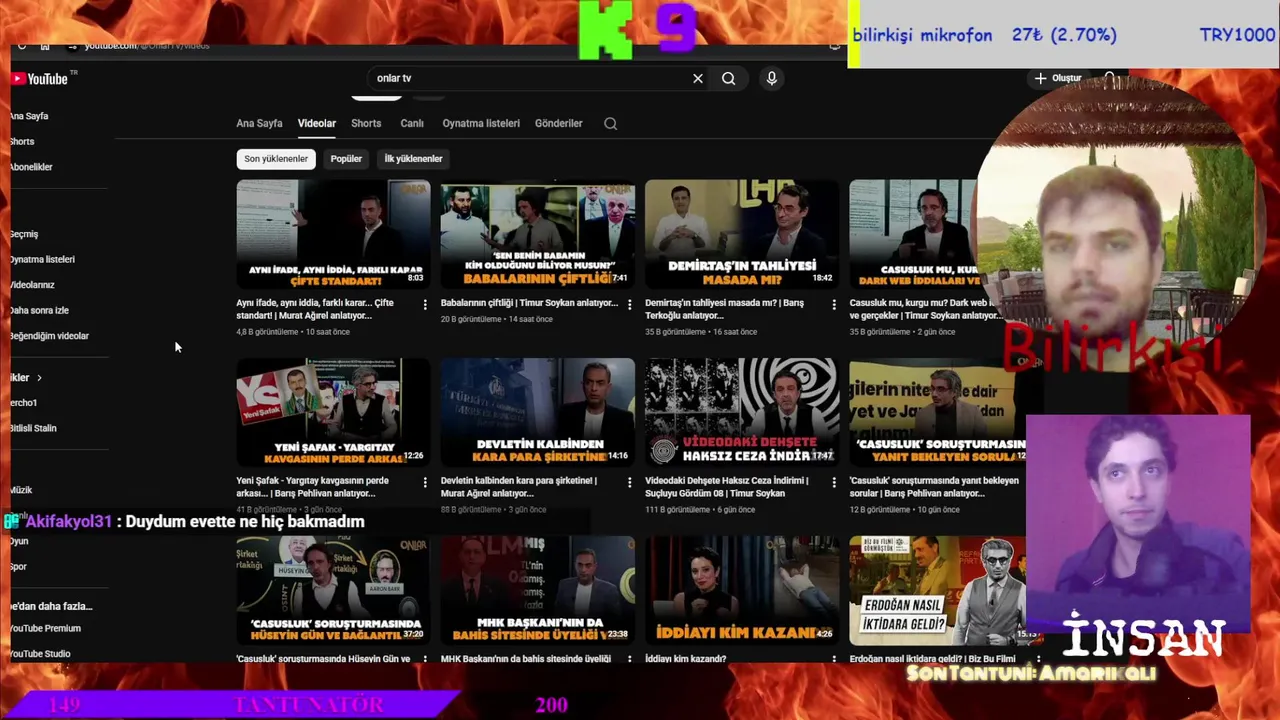
Task: Play the 'Çifte Standart' video thumbnail
Action: coord(333,234)
